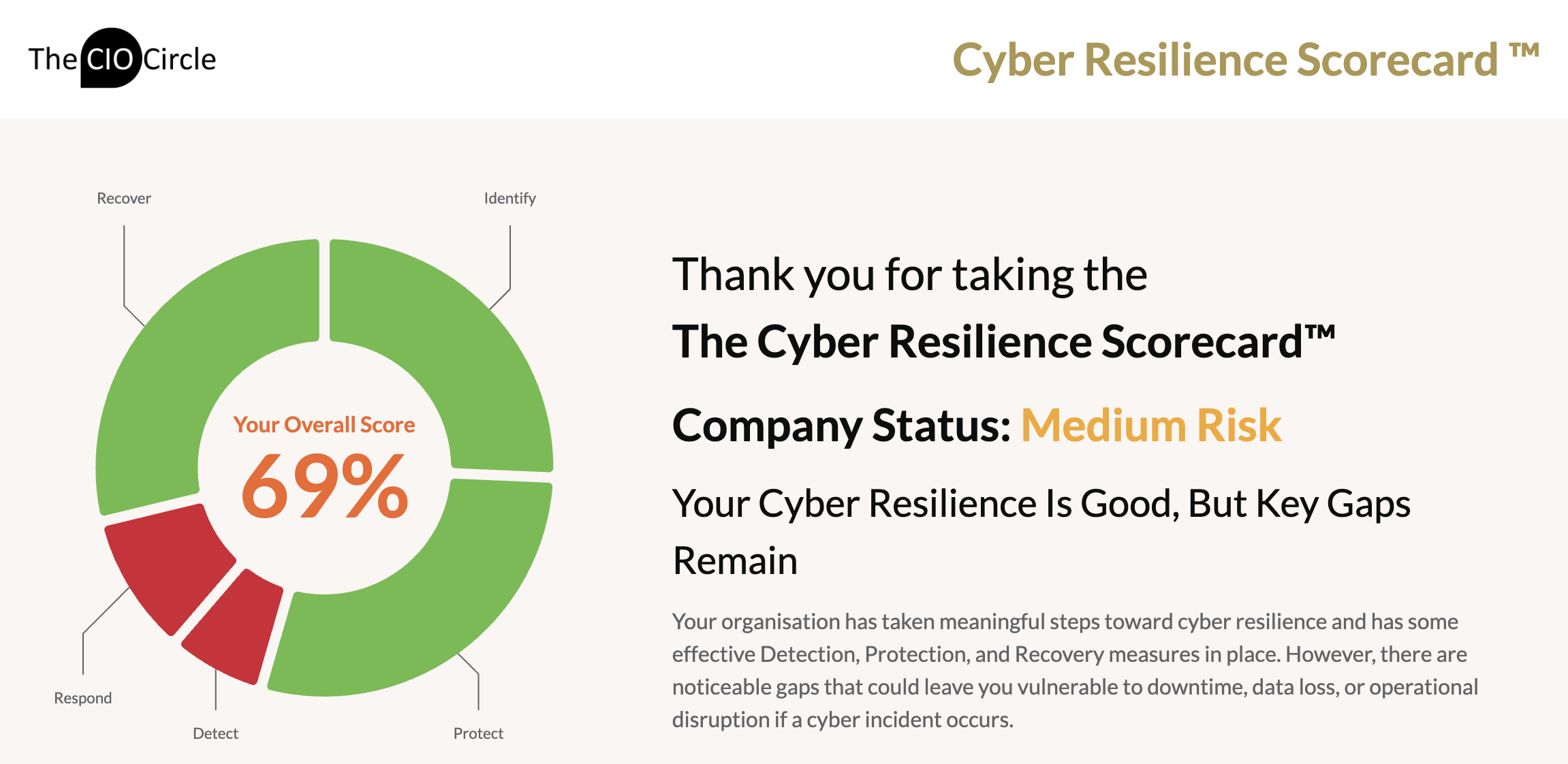This screenshot has height=764, width=1568.
Task: Click the Protect chart label
Action: pos(478,733)
